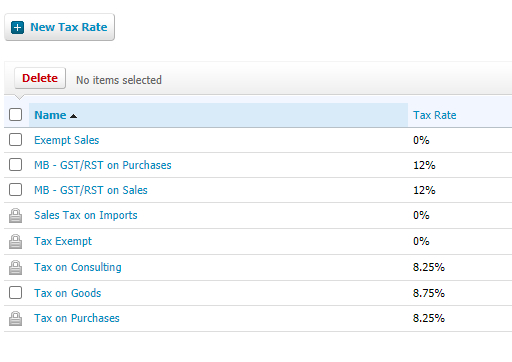Click the sort arrow next to Name

click(x=73, y=116)
